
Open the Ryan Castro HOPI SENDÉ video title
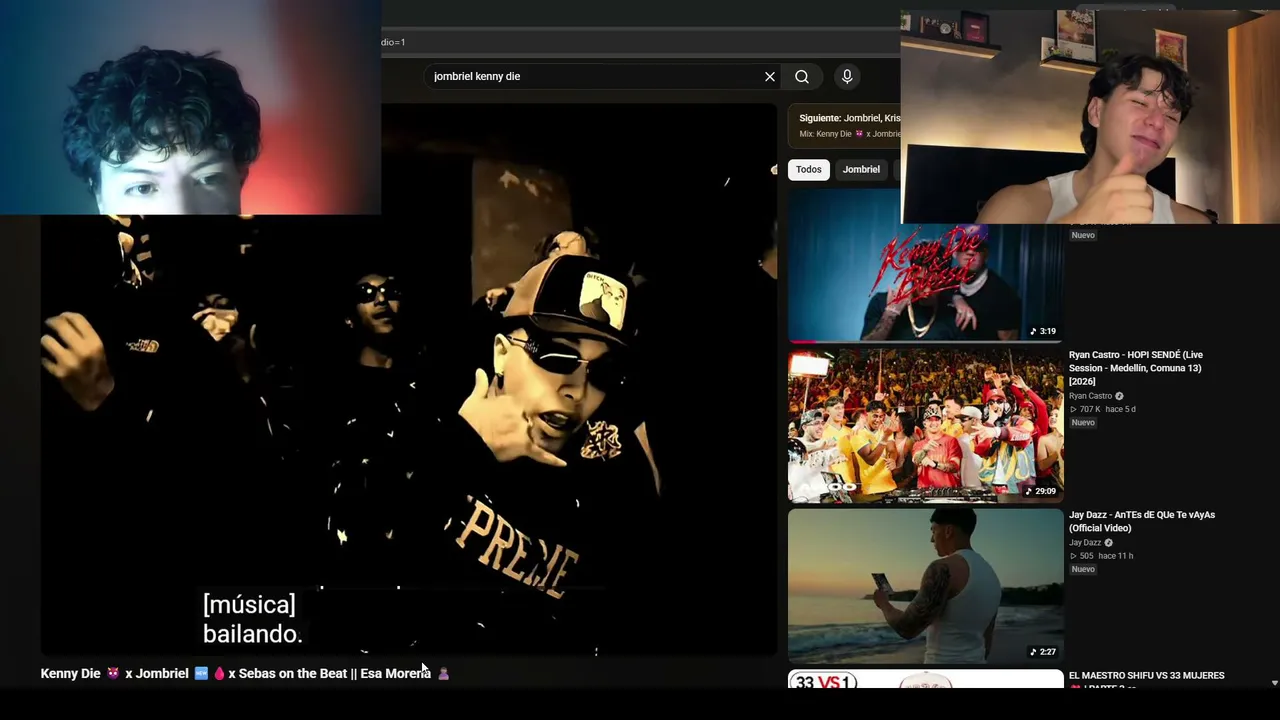click(x=1136, y=368)
